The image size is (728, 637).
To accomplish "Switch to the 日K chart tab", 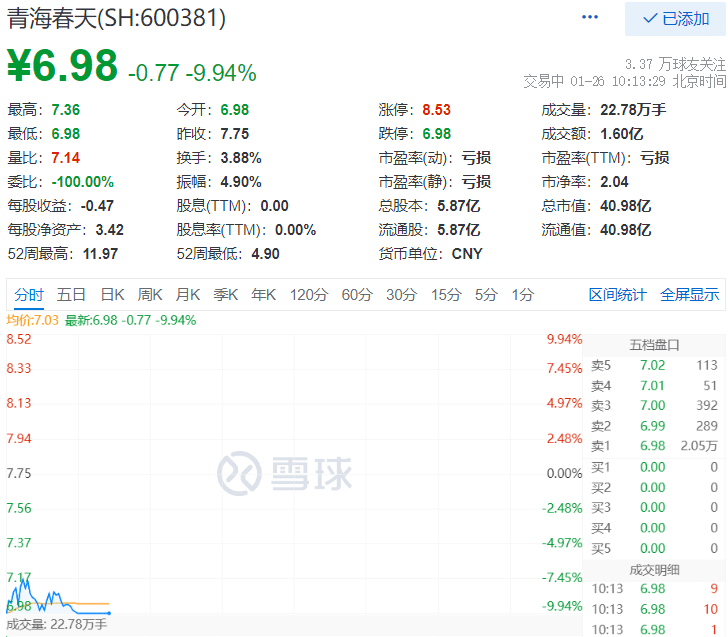I will 112,295.
